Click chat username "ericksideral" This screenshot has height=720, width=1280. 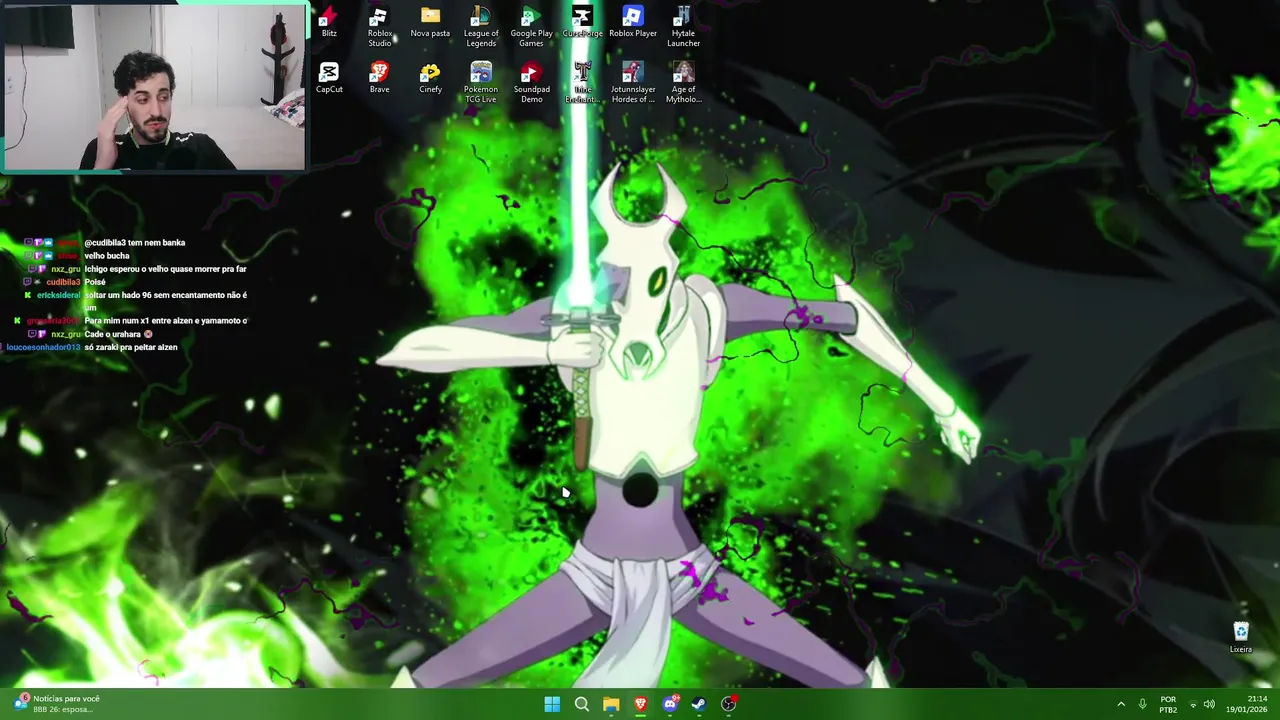click(x=58, y=295)
